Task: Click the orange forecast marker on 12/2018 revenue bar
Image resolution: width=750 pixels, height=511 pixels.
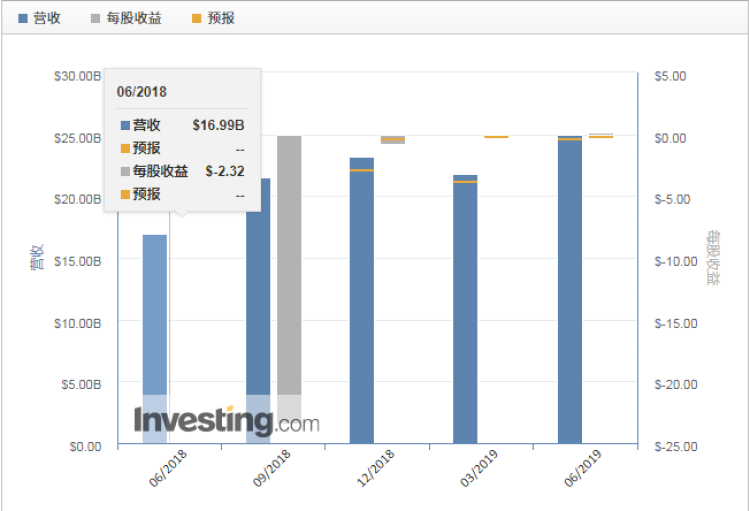Action: [362, 170]
